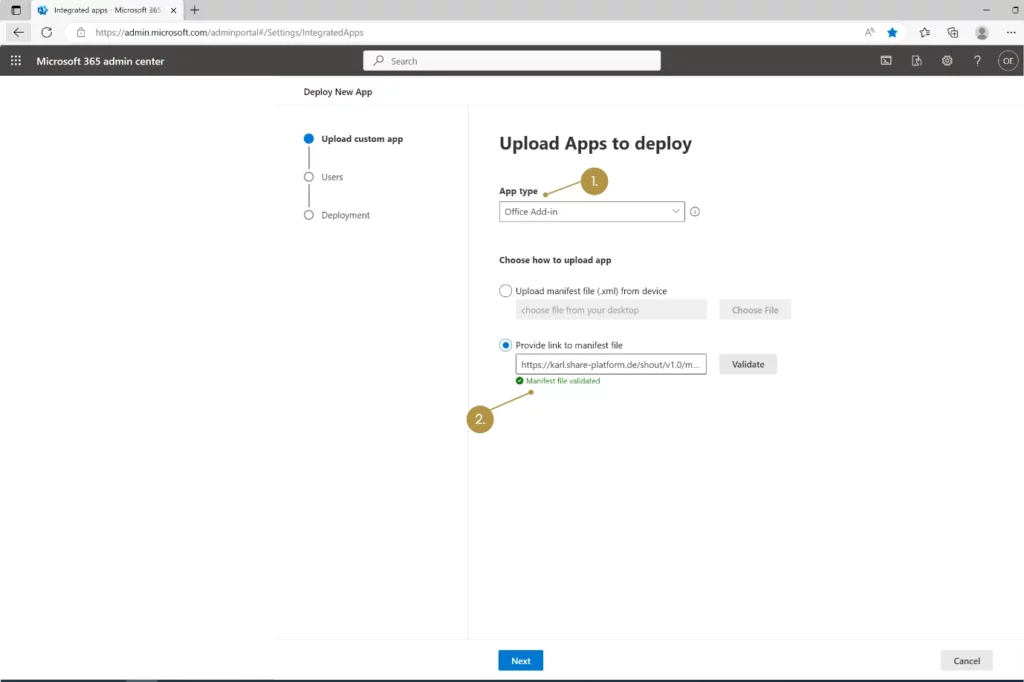Click the manifest URL input field

(x=611, y=365)
